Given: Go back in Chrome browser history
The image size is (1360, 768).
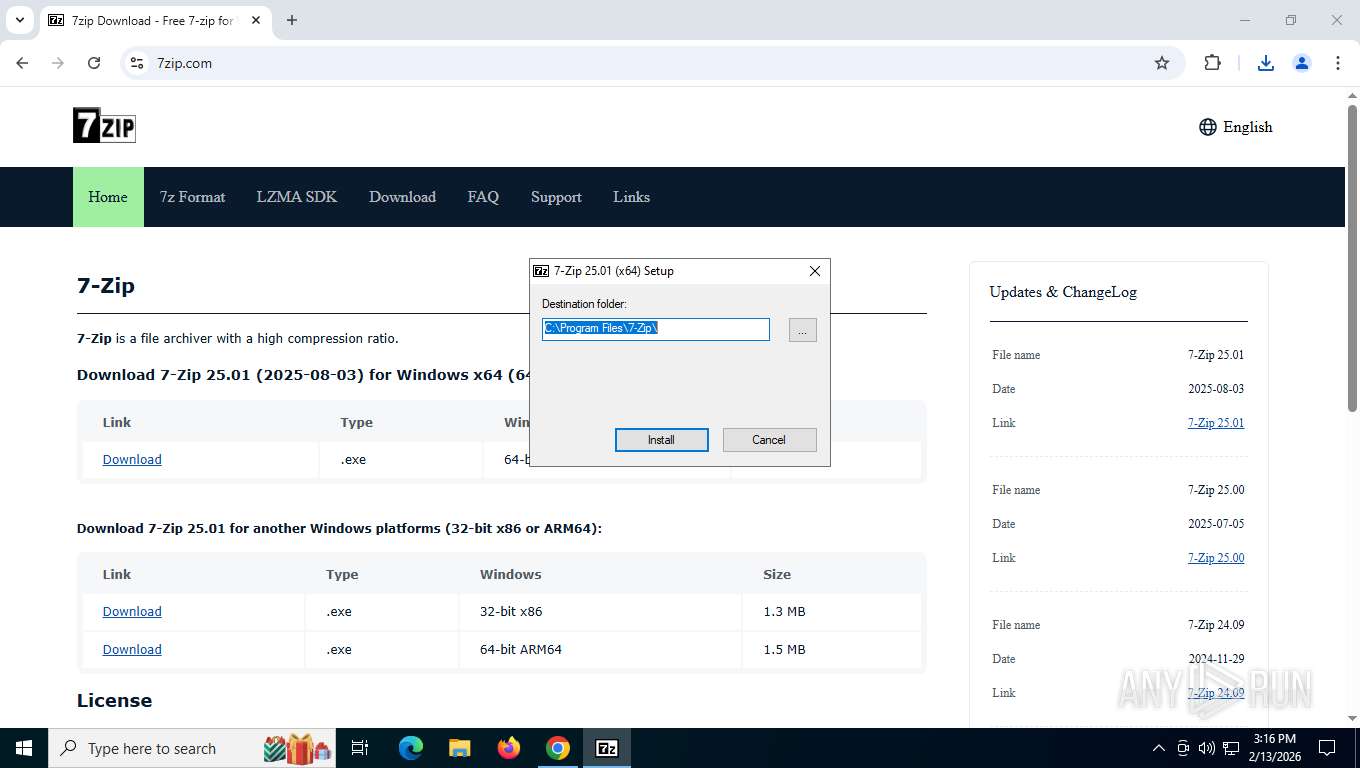Looking at the screenshot, I should pyautogui.click(x=22, y=63).
